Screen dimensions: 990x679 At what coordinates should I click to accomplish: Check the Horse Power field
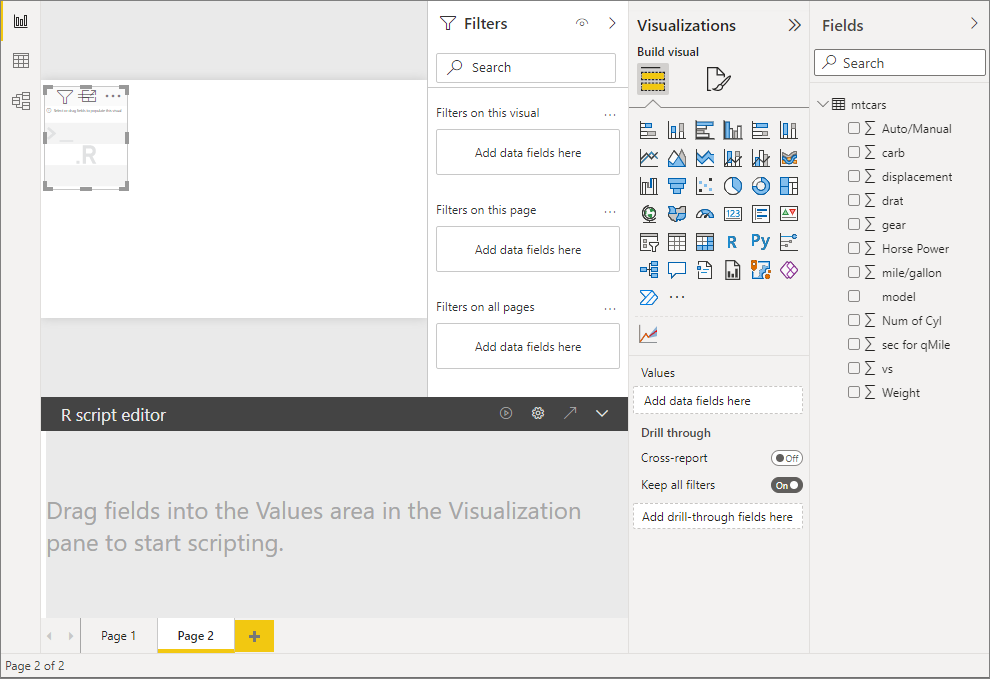pos(855,248)
